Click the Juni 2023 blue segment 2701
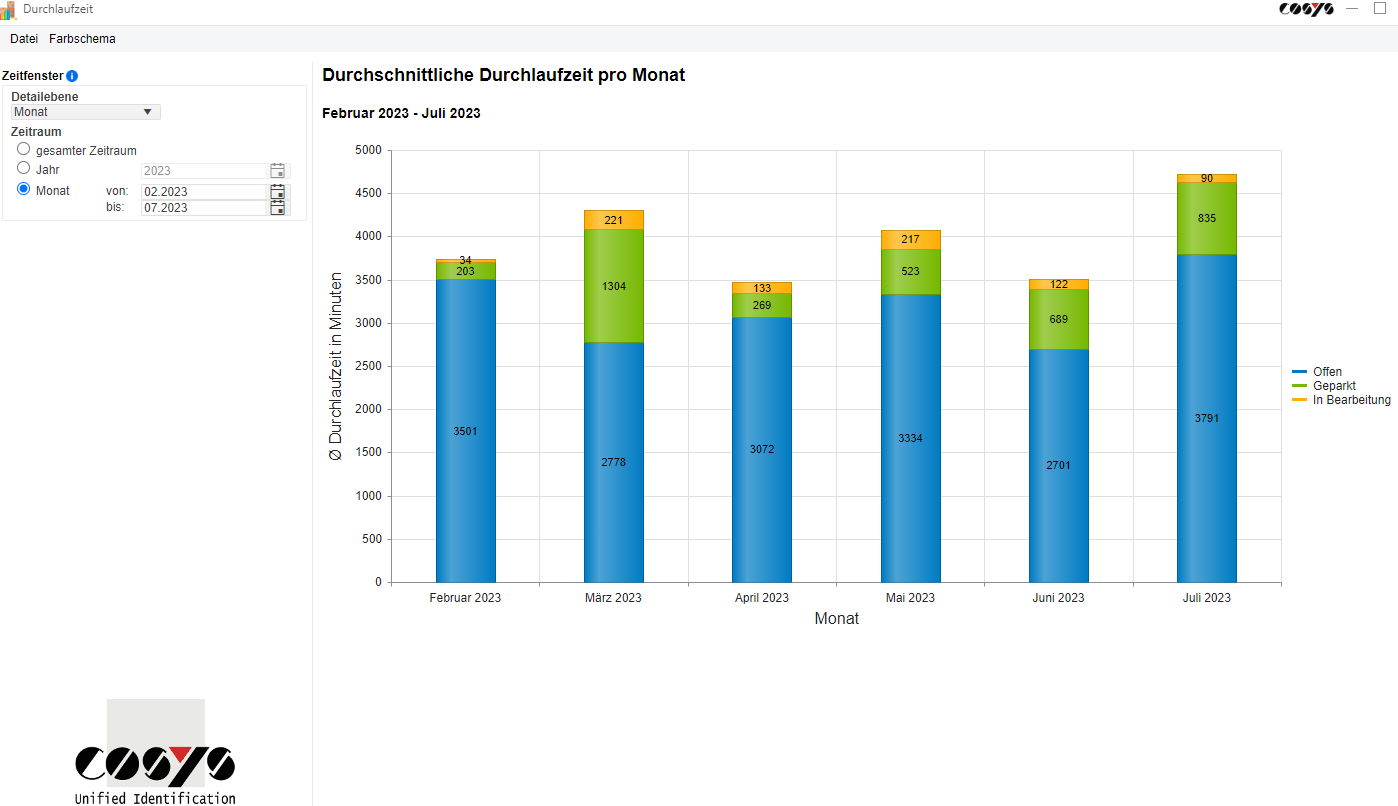The image size is (1398, 806). click(x=1059, y=465)
